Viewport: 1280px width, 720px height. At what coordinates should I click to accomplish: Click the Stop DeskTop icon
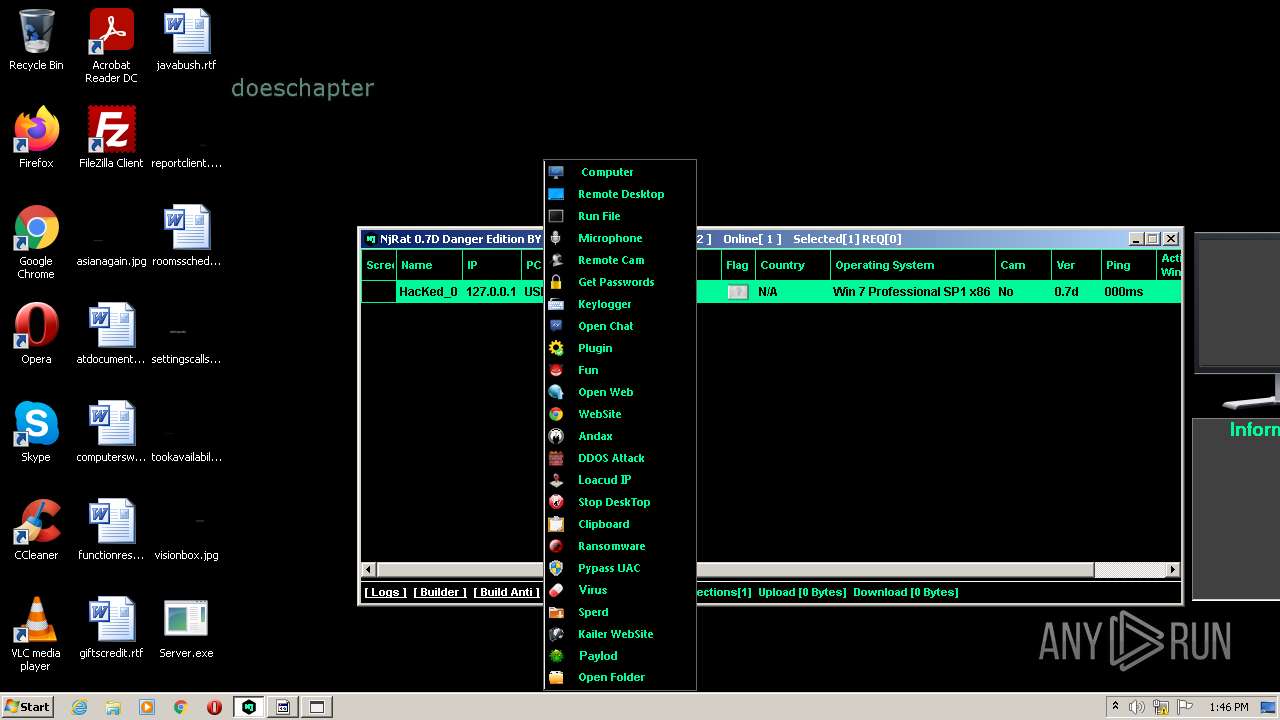click(x=556, y=502)
